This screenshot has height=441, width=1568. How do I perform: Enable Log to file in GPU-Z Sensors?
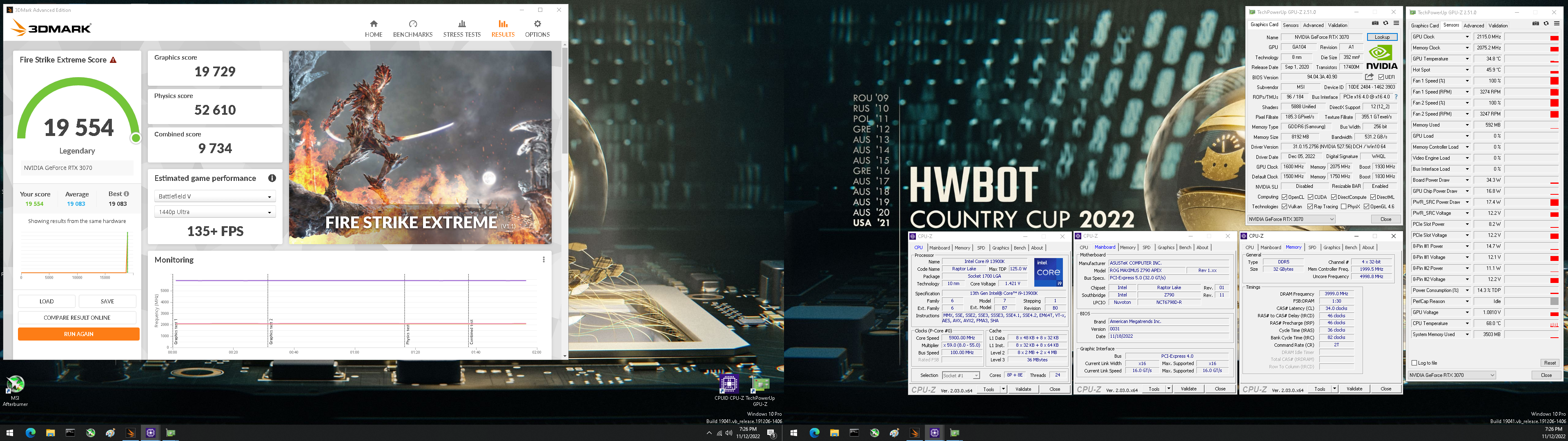click(x=1414, y=363)
